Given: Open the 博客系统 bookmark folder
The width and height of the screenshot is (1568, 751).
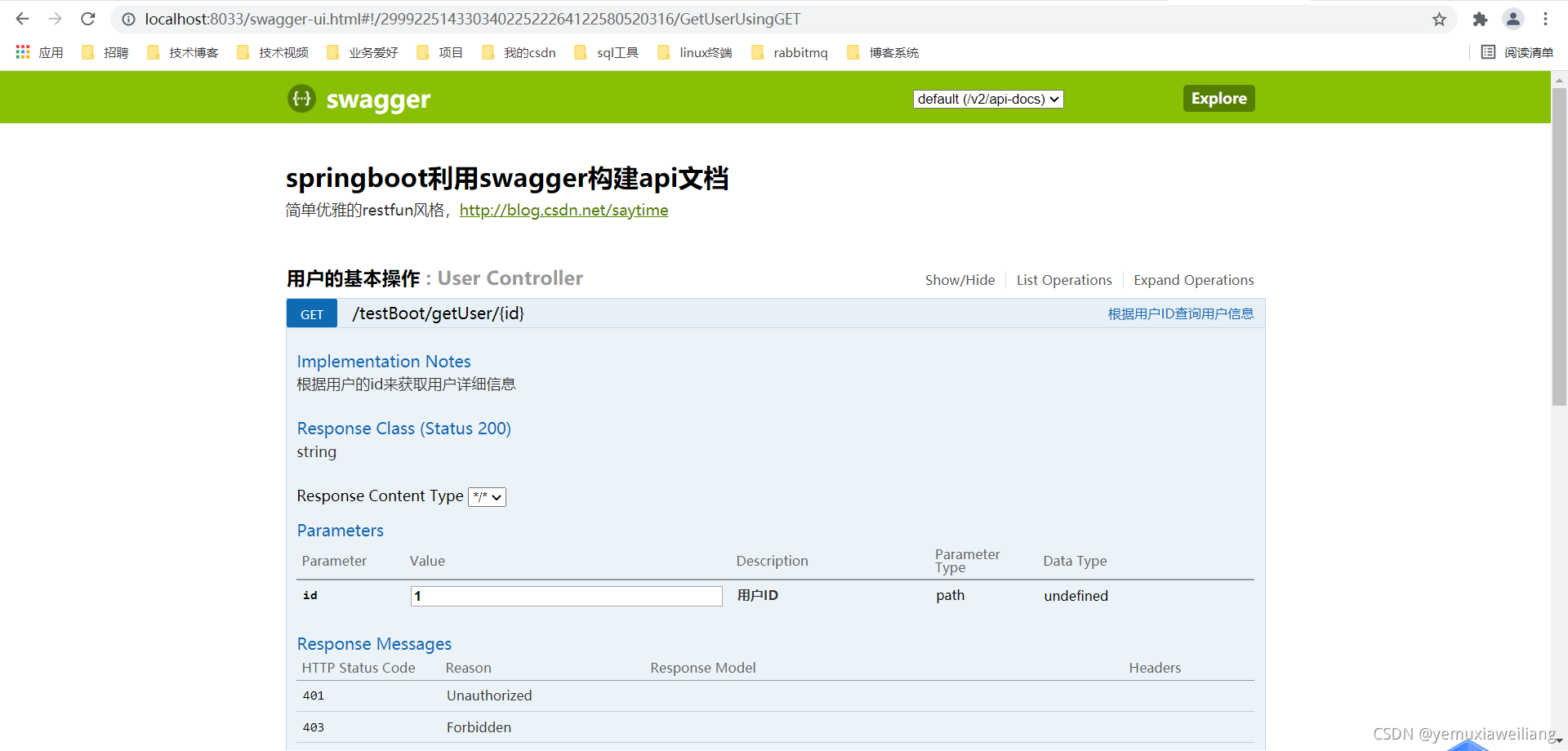Looking at the screenshot, I should (x=883, y=52).
